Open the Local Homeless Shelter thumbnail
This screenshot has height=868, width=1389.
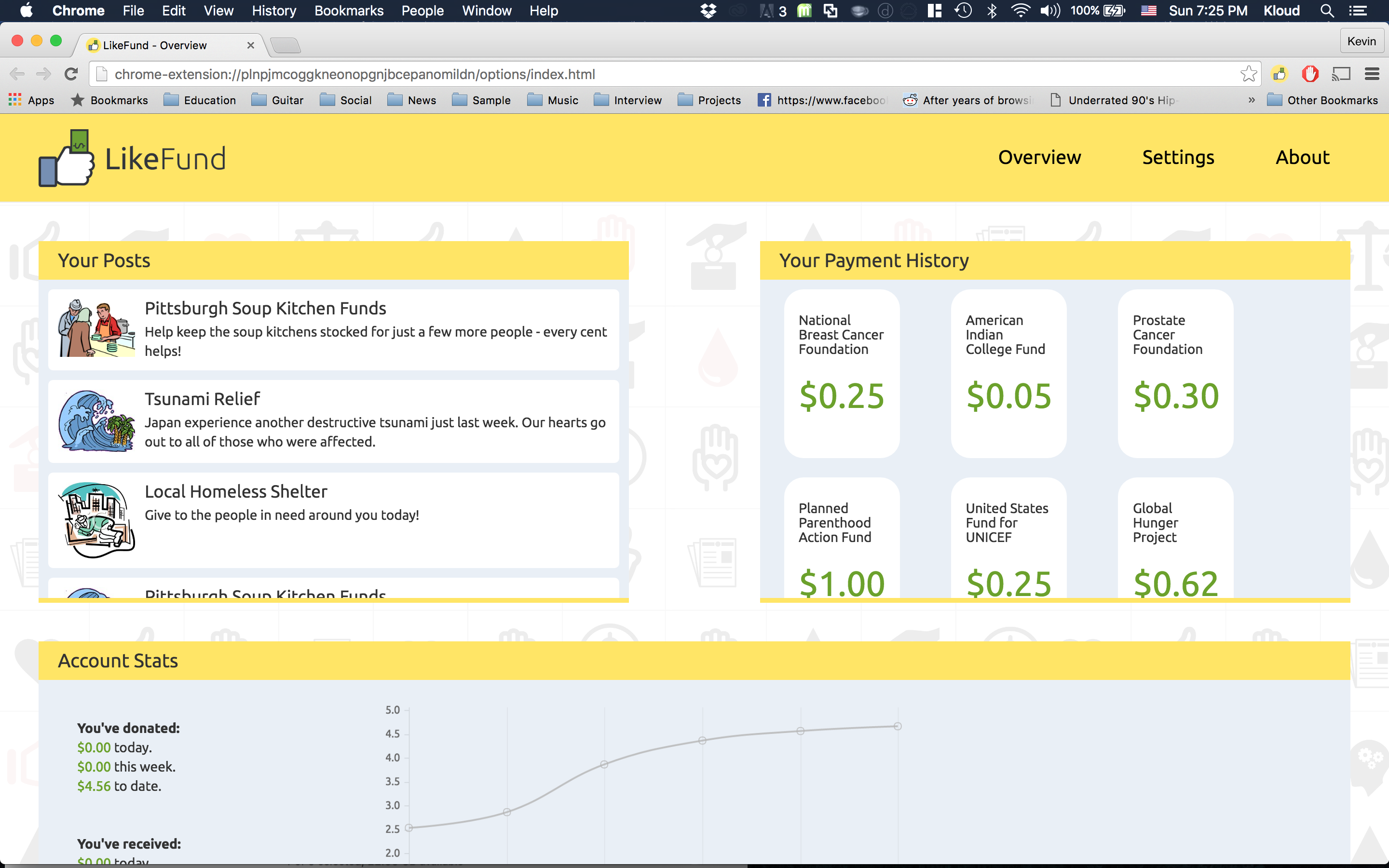[97, 519]
